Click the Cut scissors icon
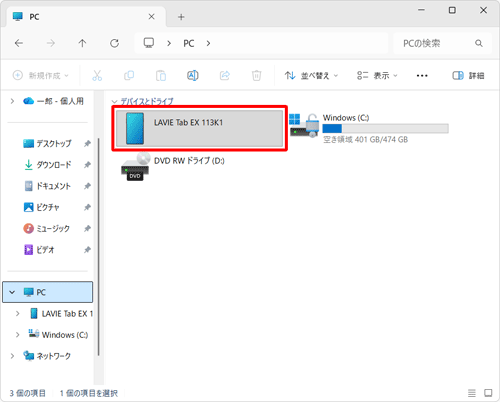500x402 pixels. (x=97, y=75)
